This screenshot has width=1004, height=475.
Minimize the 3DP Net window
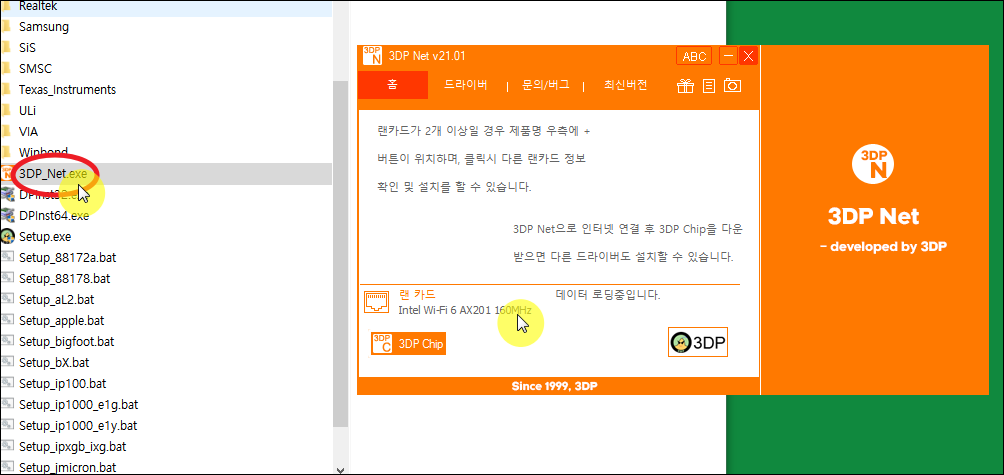tap(728, 56)
